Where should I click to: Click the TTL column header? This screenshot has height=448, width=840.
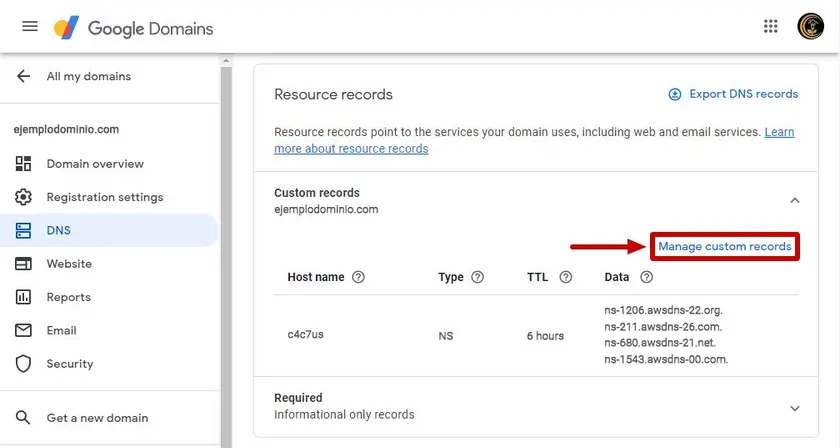click(x=537, y=277)
